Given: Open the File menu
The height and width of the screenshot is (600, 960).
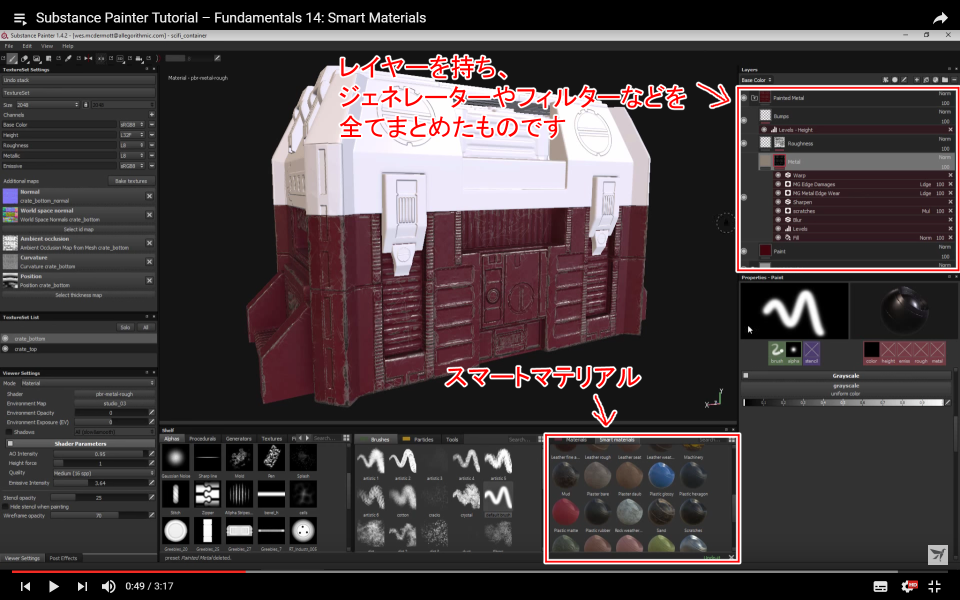Looking at the screenshot, I should pyautogui.click(x=9, y=46).
